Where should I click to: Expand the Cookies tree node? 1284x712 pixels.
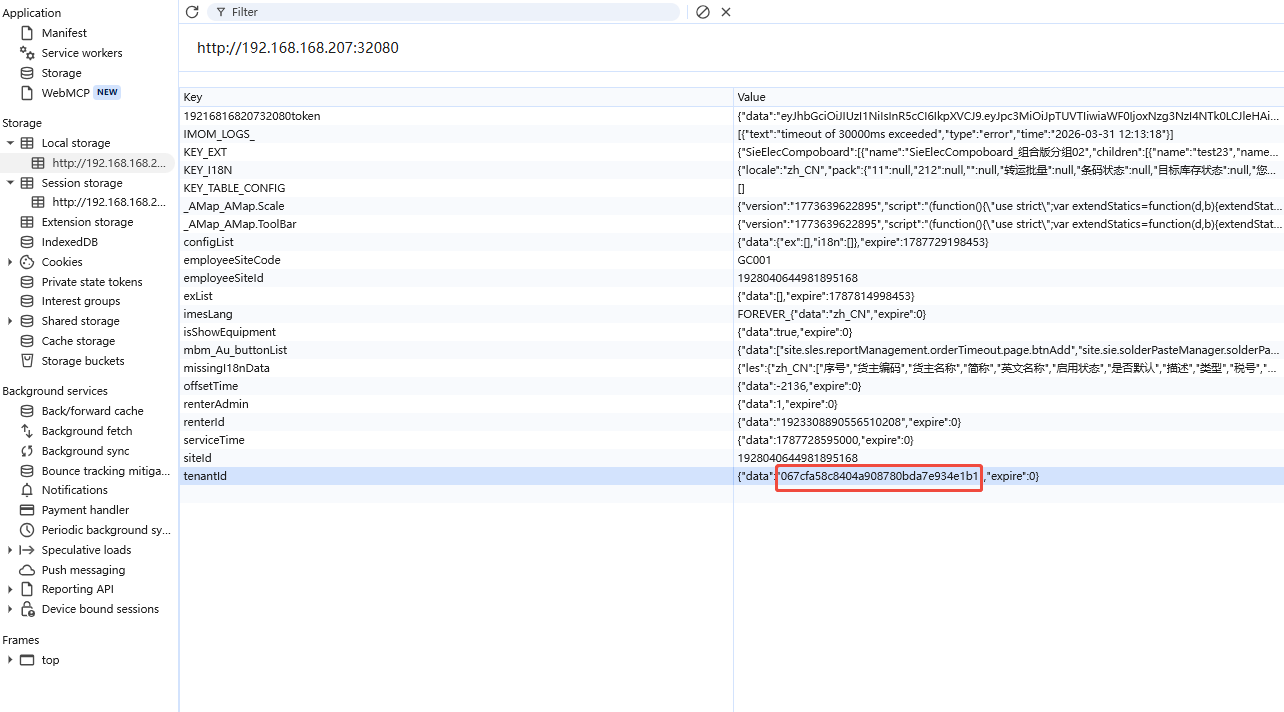[x=10, y=262]
